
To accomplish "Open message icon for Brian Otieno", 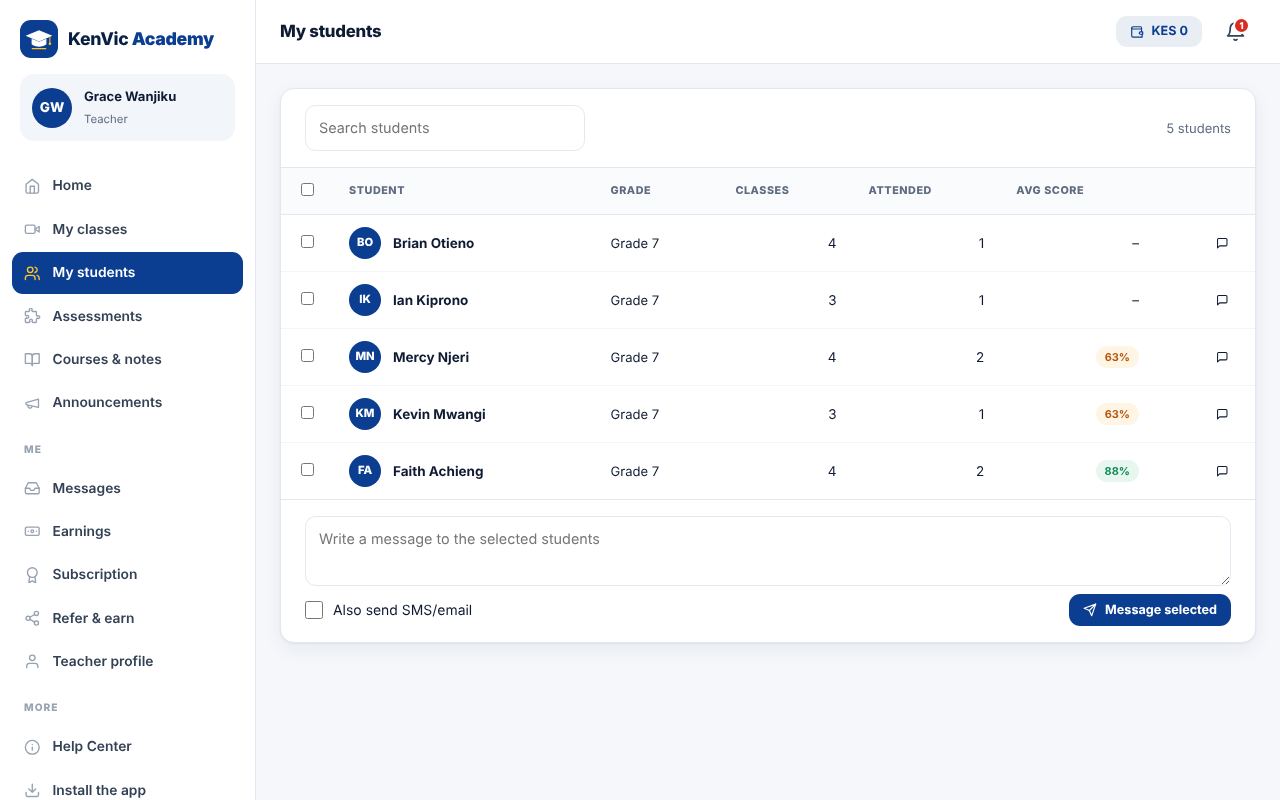I will point(1222,243).
